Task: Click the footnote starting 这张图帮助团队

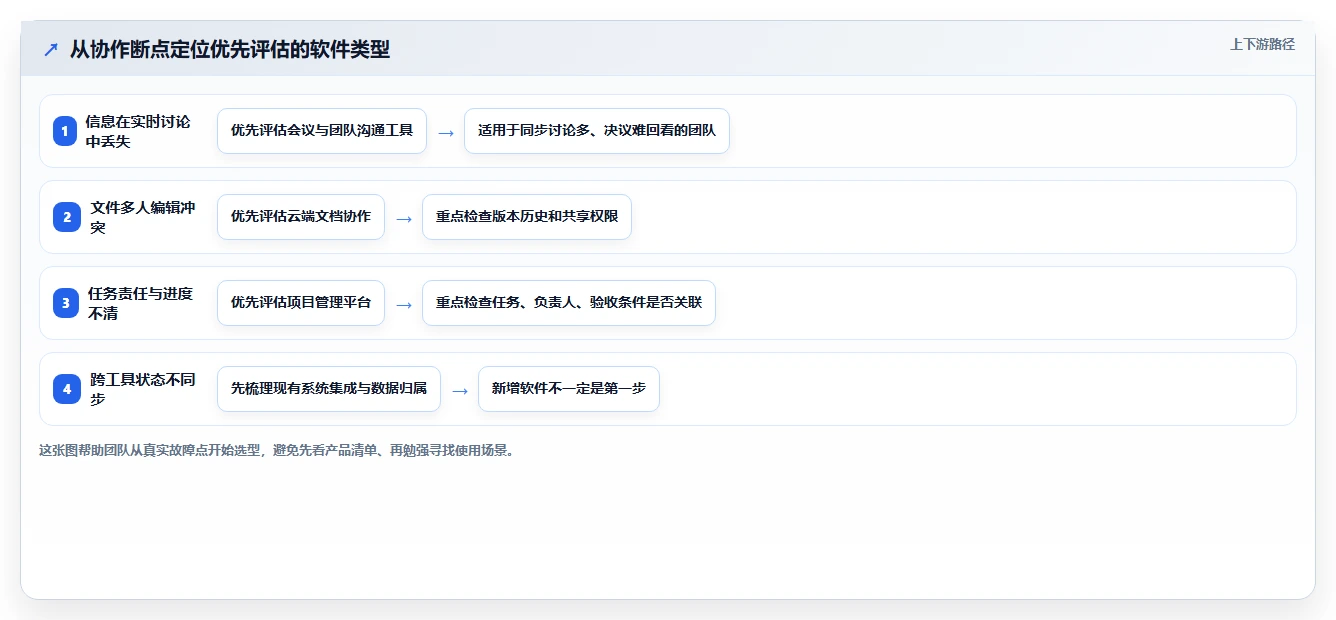Action: tap(278, 450)
